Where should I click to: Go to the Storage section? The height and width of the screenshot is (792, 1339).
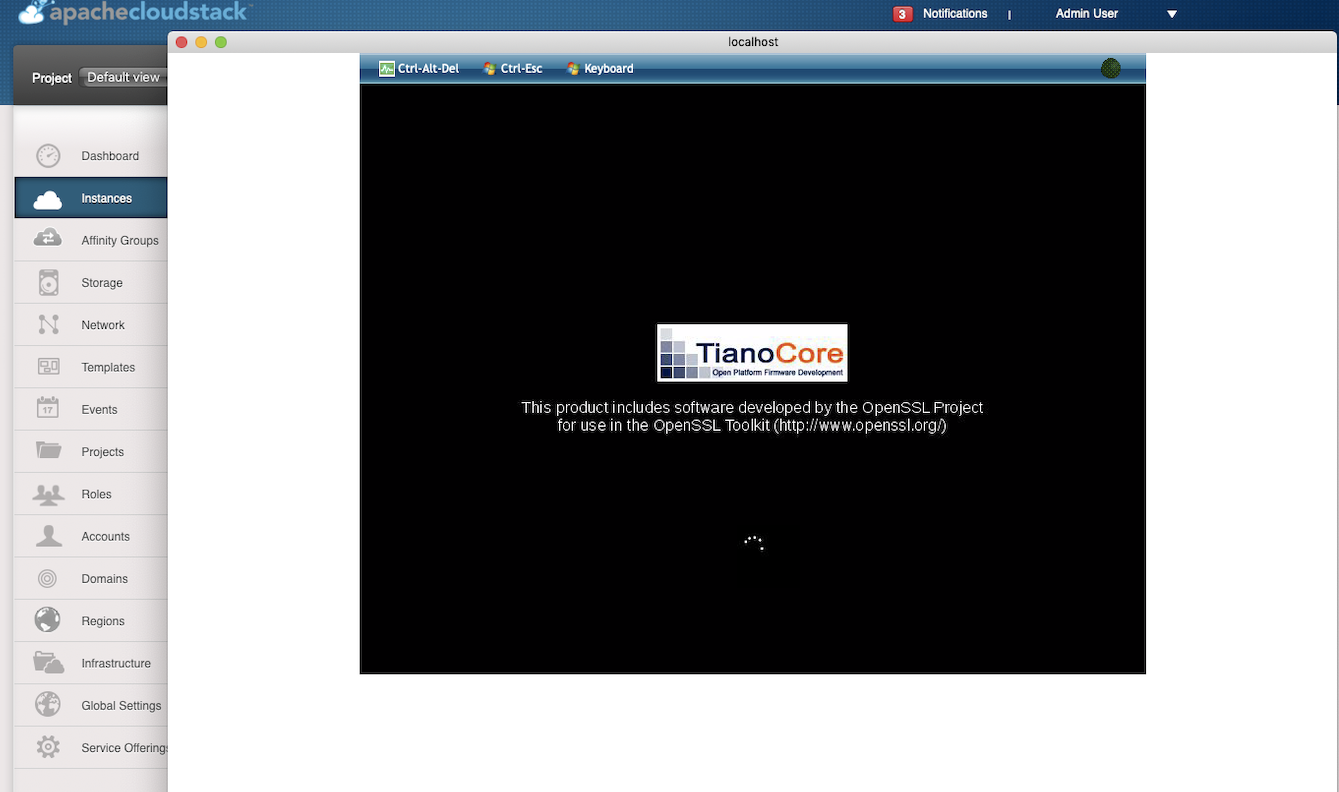pyautogui.click(x=91, y=283)
